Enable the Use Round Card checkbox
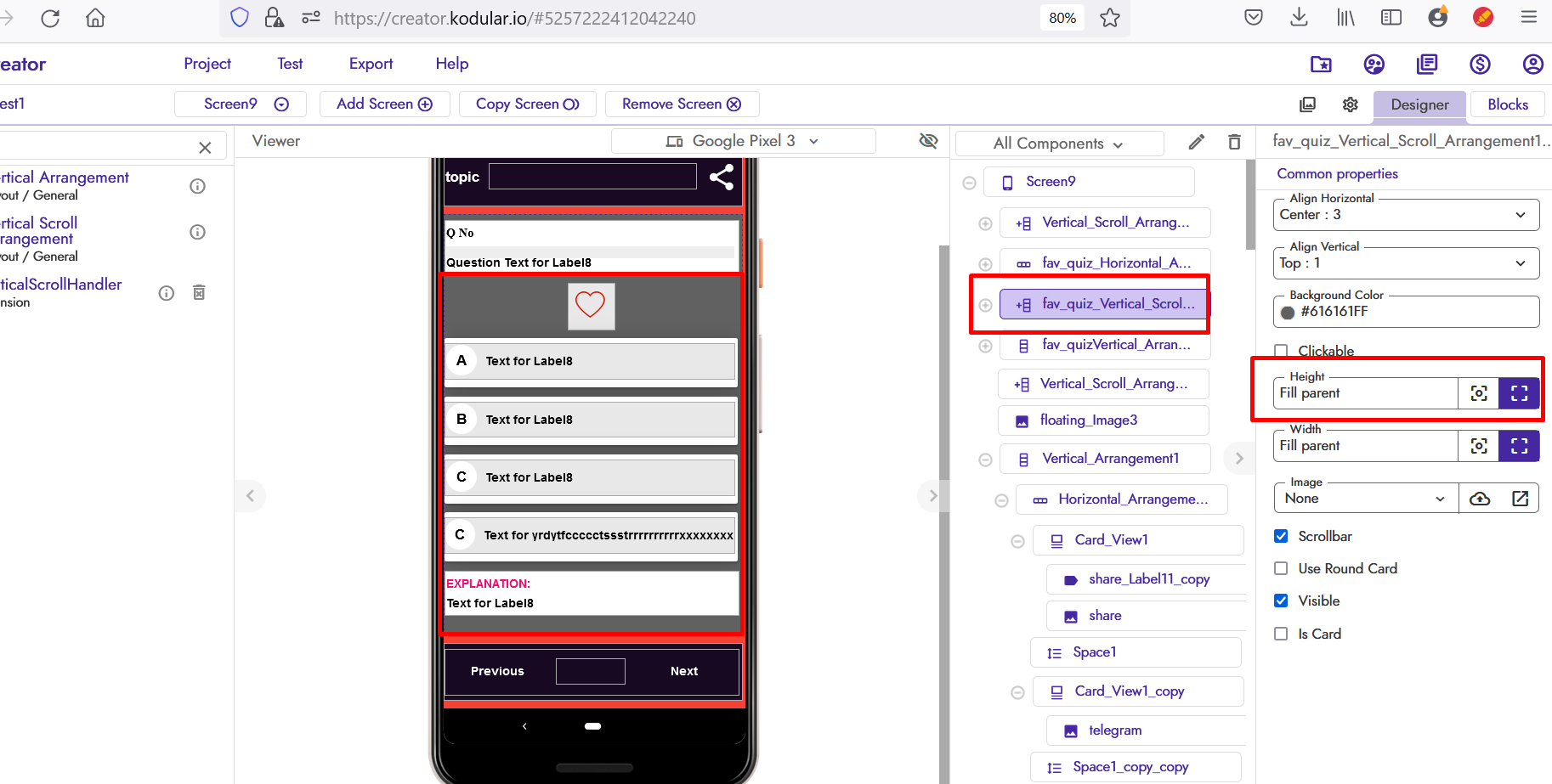 point(1281,568)
